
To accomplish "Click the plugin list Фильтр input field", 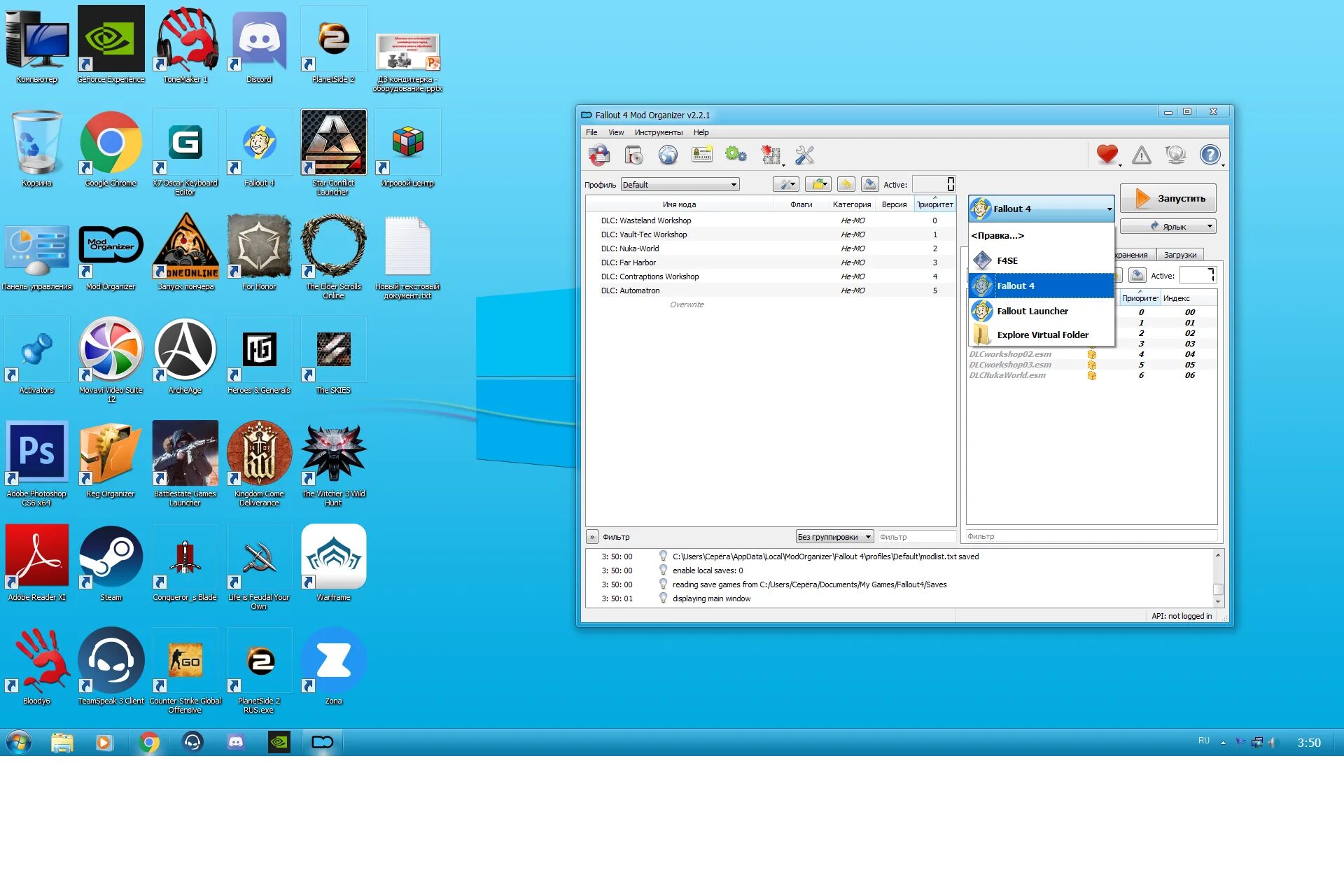I will (1091, 536).
